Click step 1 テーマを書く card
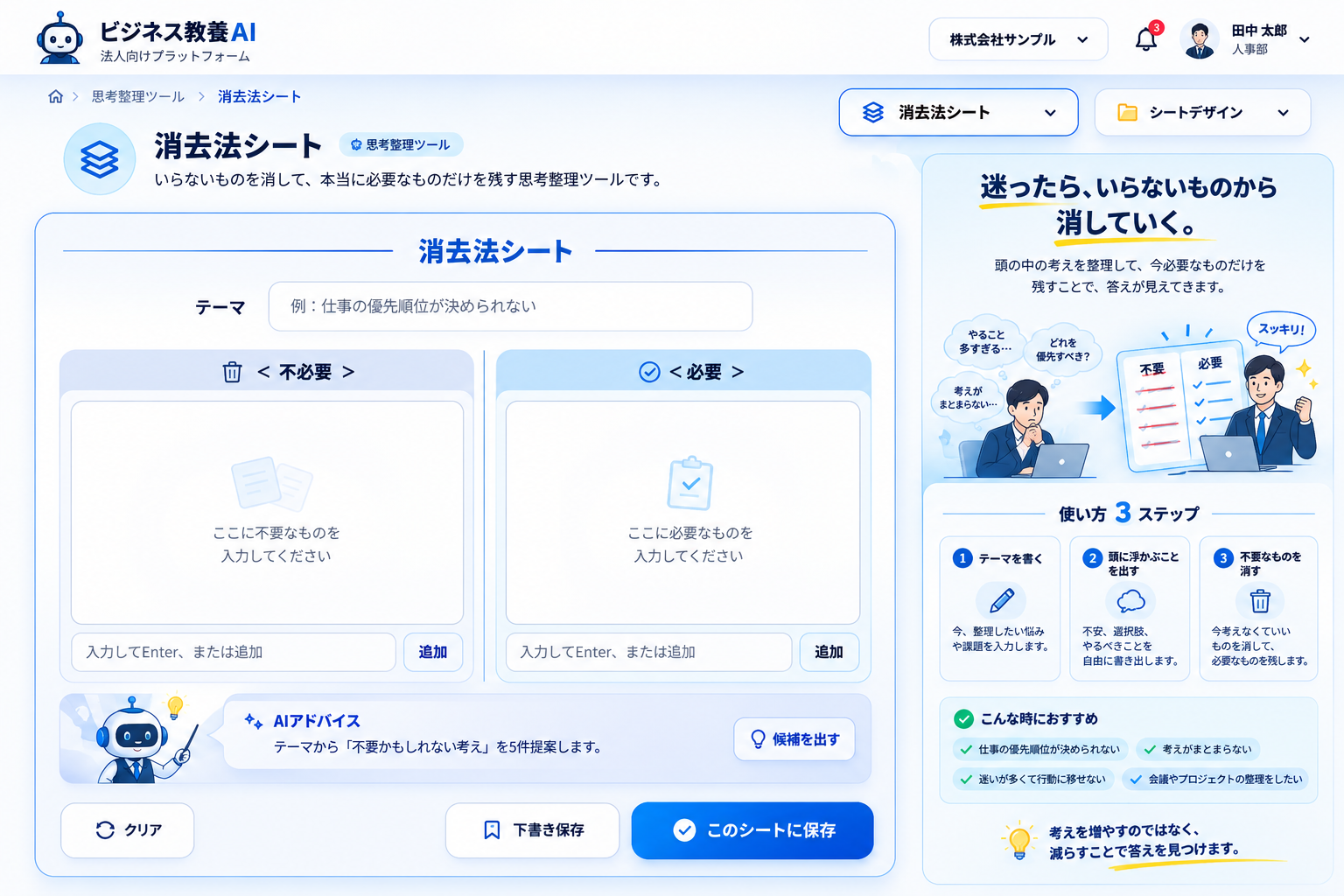Viewport: 1344px width, 896px height. [1001, 608]
